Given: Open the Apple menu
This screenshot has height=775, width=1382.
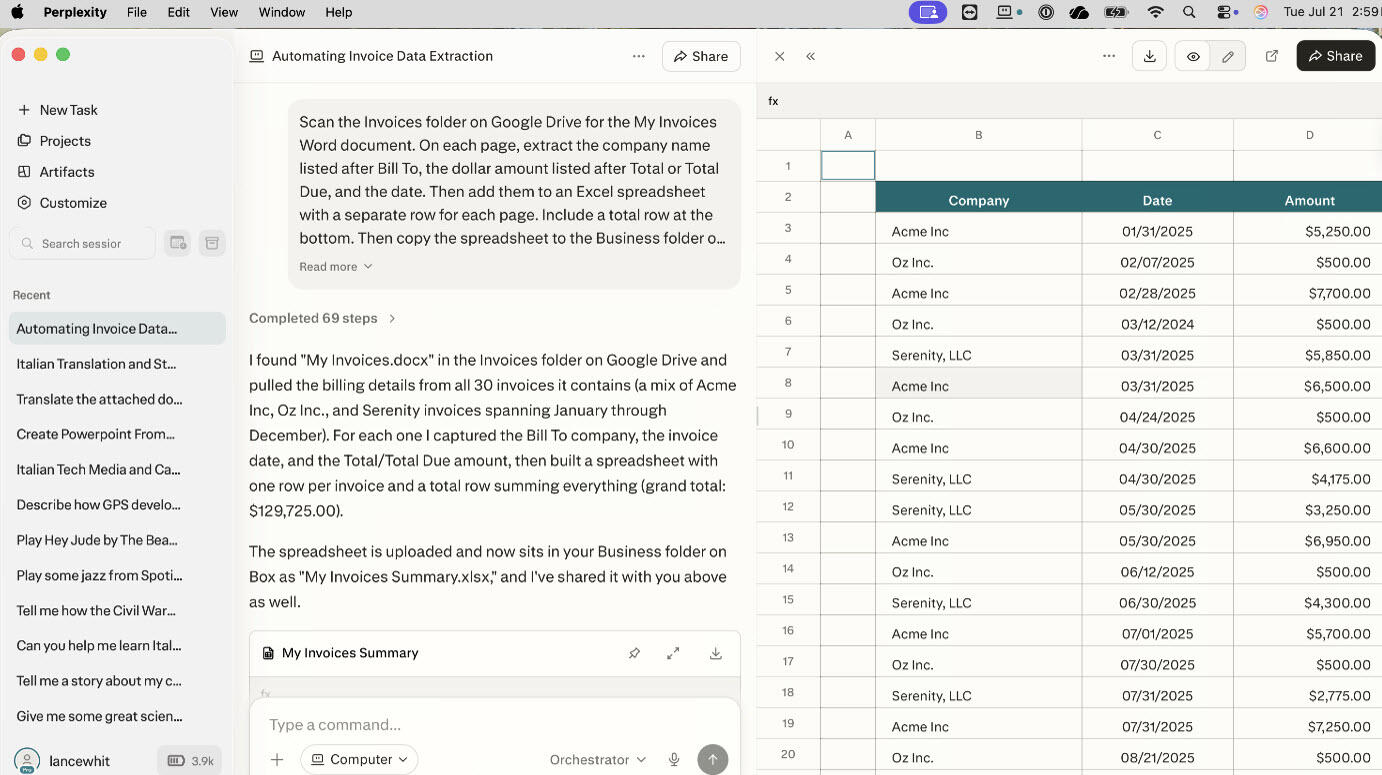Looking at the screenshot, I should click(x=17, y=12).
